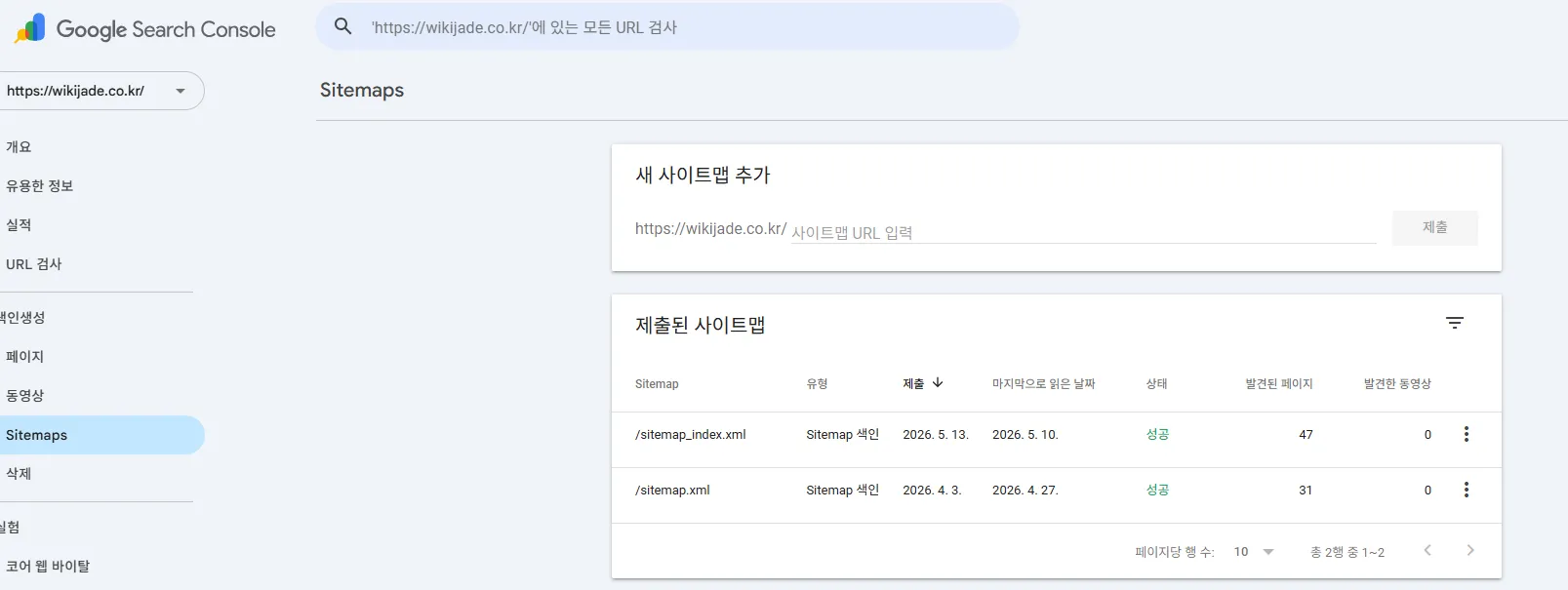This screenshot has width=1568, height=590.
Task: Open 개요 in the sidebar
Action: (19, 146)
